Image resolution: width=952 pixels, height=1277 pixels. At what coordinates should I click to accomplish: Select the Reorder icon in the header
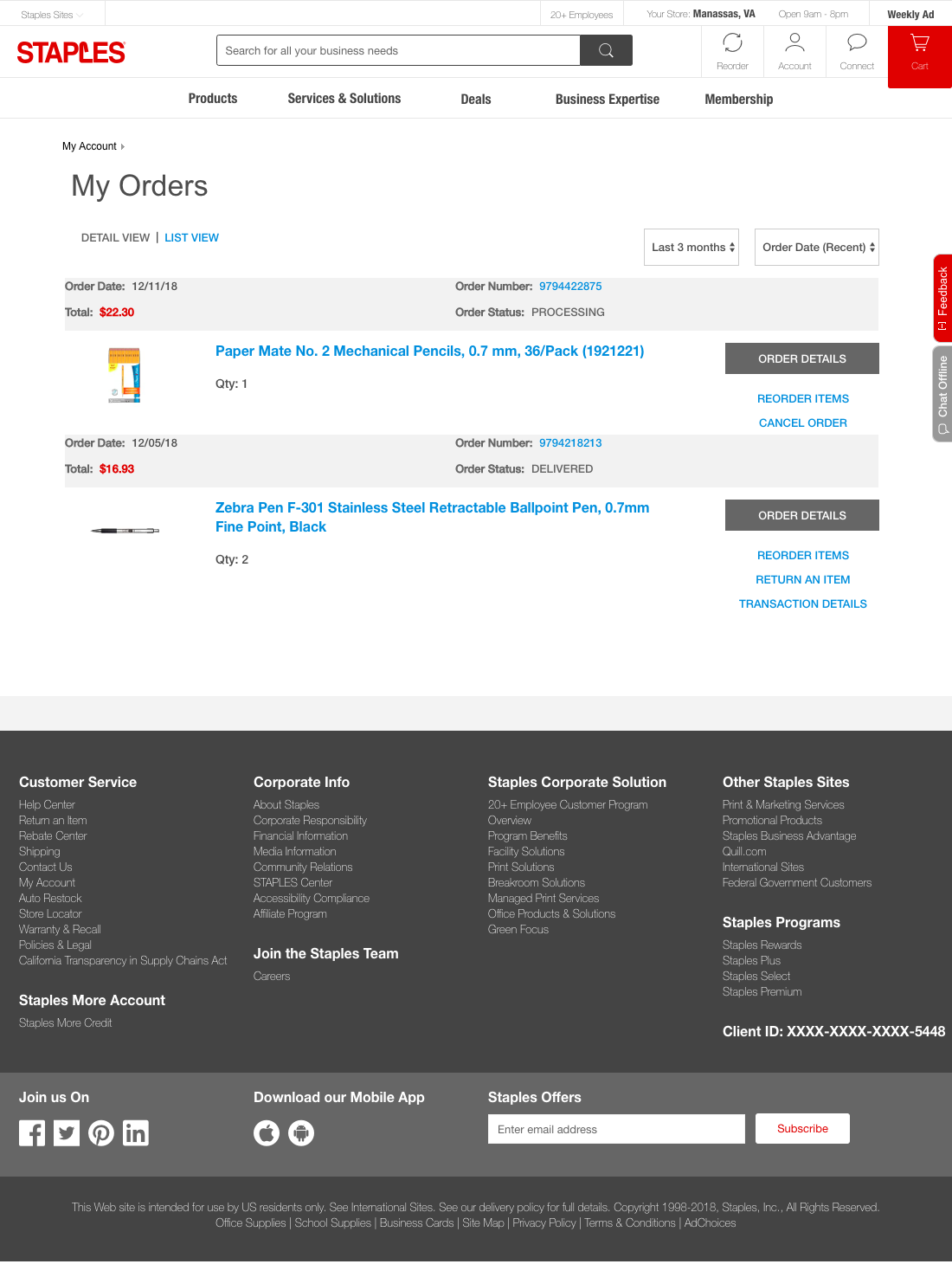(732, 50)
